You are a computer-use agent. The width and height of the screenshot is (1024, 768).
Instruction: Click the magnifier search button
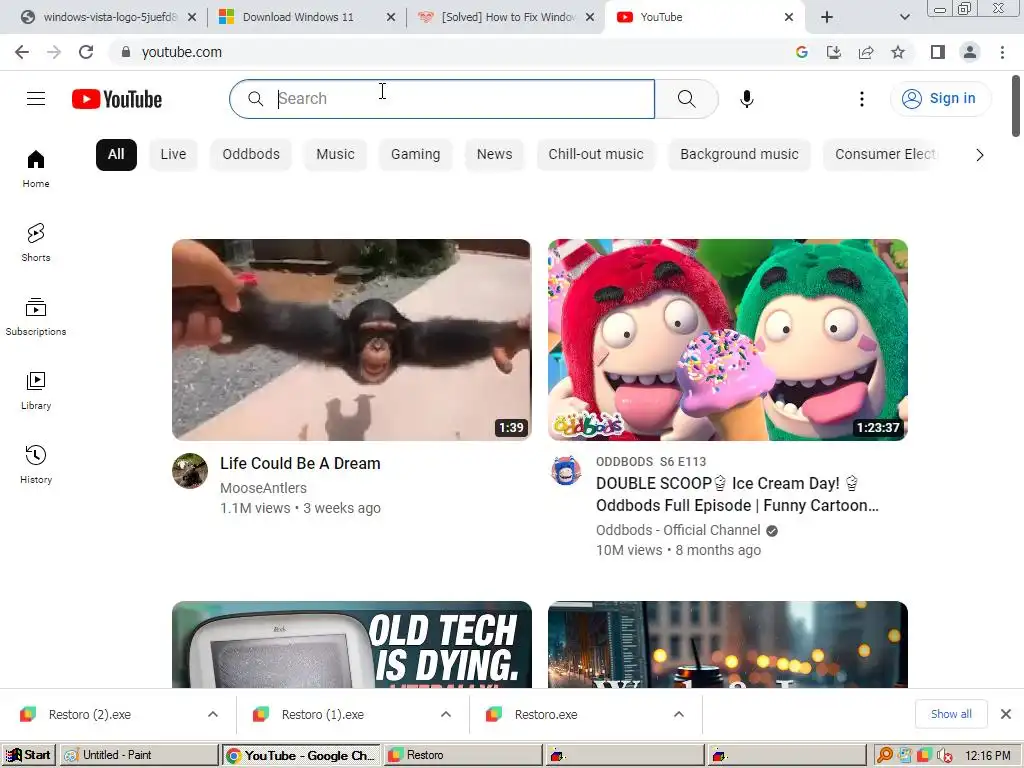coord(686,99)
